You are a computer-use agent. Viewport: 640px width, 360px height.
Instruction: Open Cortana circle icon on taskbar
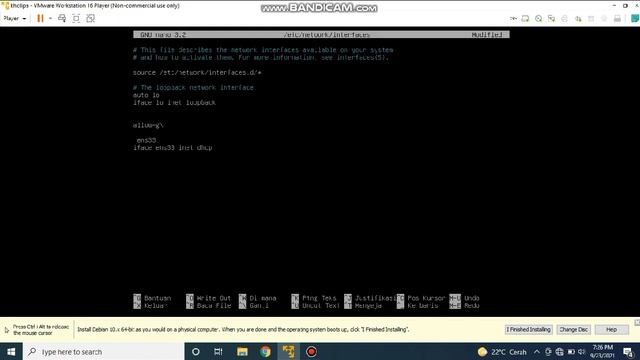pyautogui.click(x=196, y=351)
